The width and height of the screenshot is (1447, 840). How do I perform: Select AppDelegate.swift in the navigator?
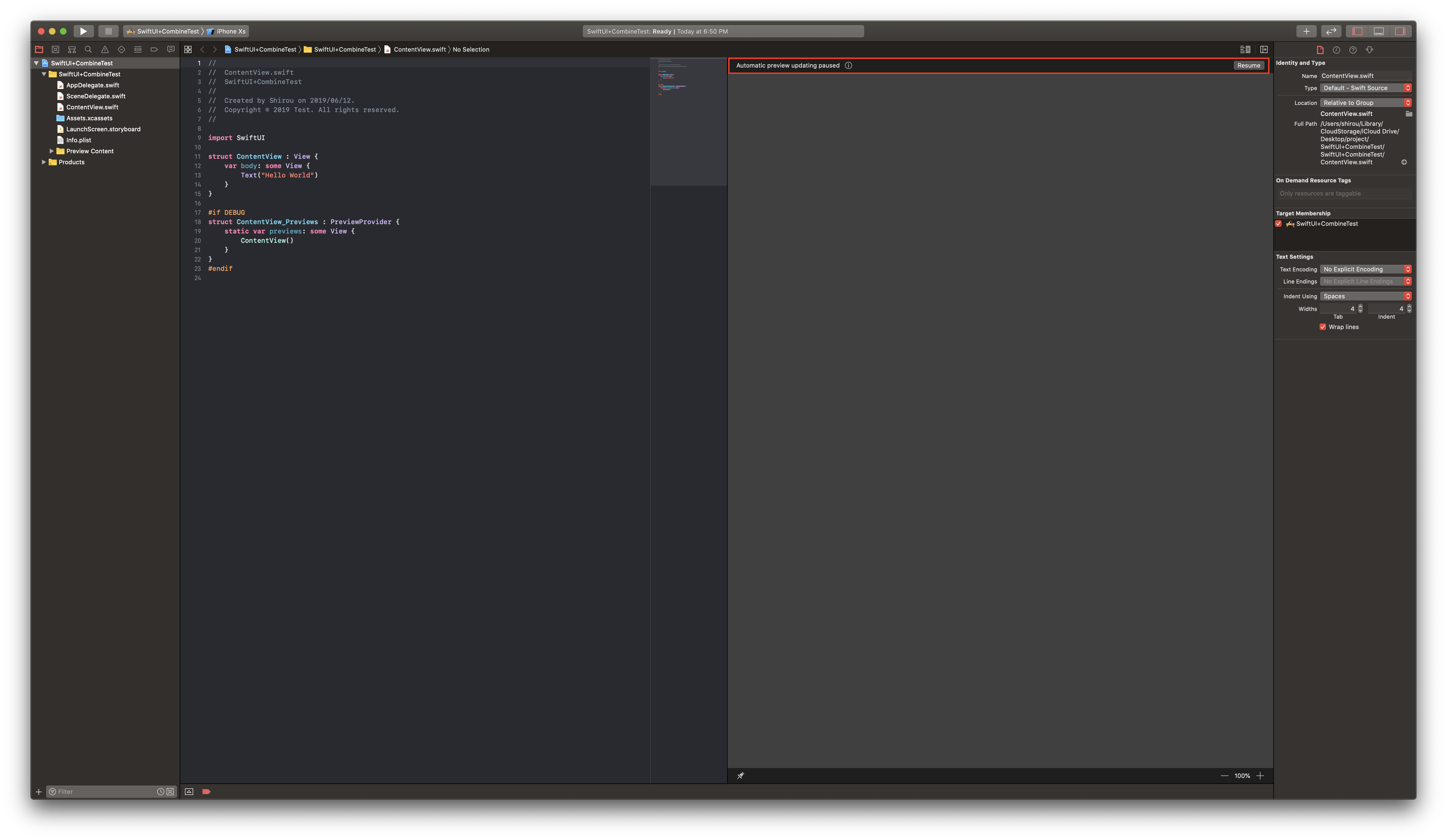92,85
